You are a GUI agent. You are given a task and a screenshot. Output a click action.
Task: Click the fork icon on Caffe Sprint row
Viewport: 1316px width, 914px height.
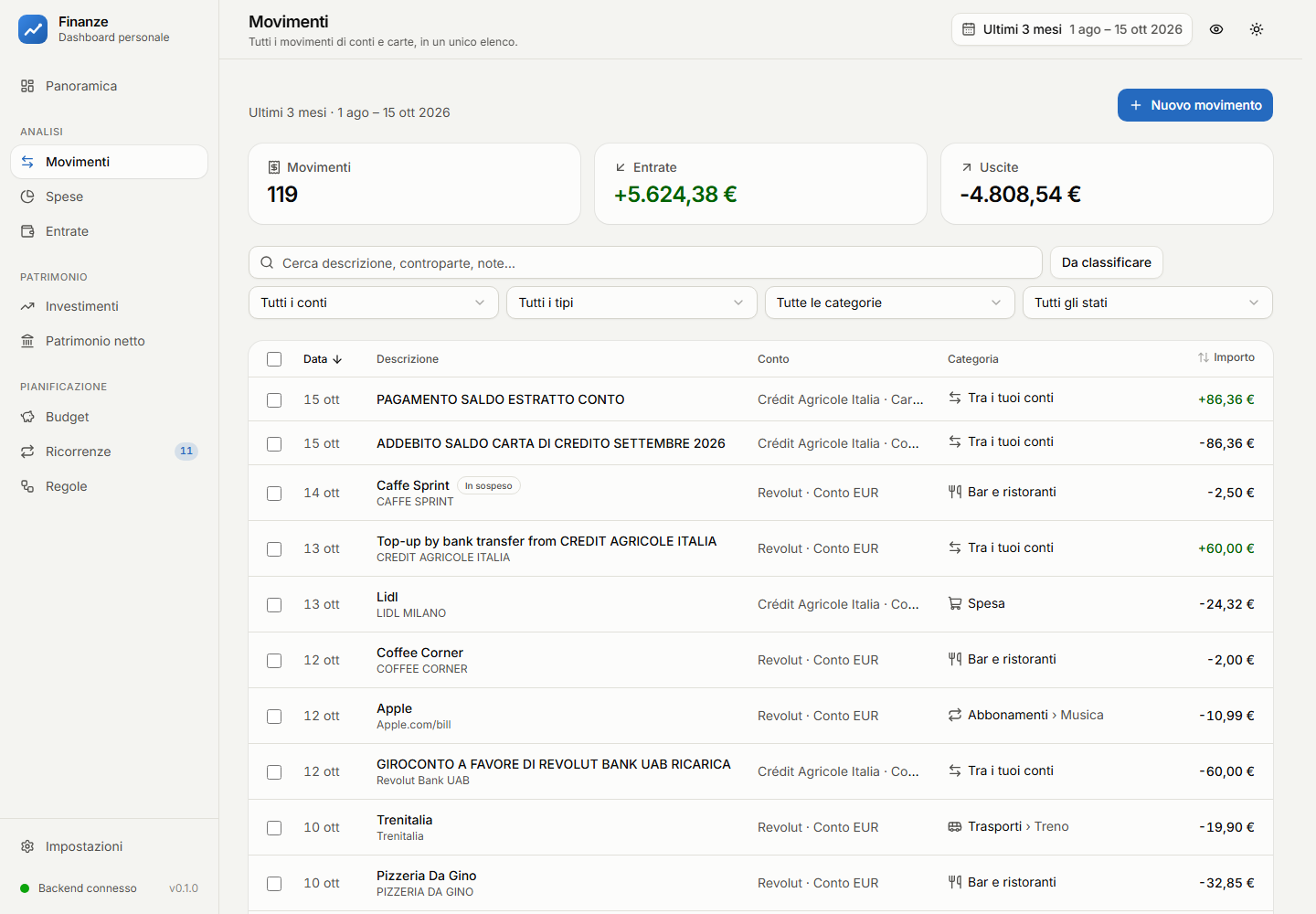(x=955, y=492)
